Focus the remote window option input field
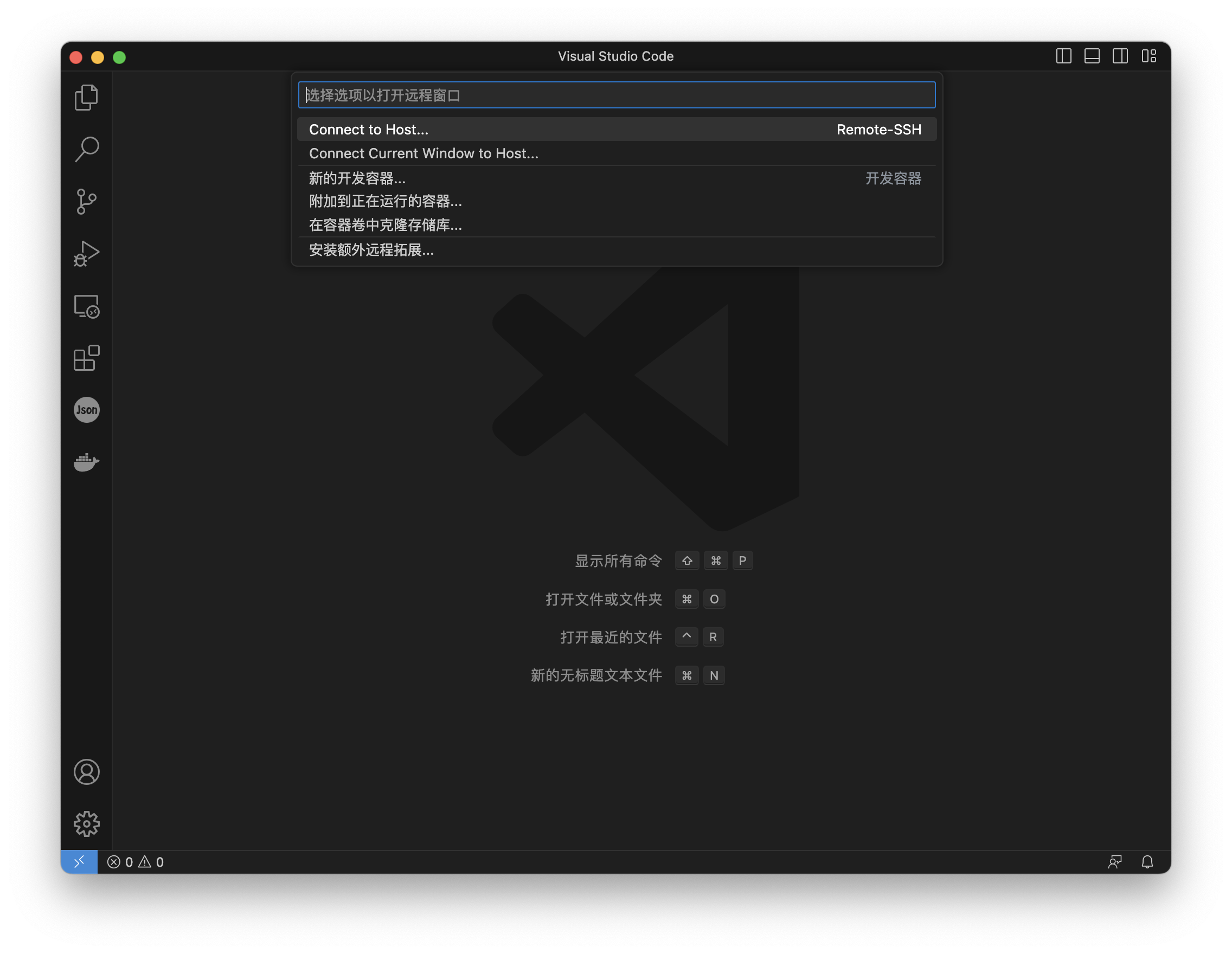This screenshot has height=954, width=1232. (617, 95)
